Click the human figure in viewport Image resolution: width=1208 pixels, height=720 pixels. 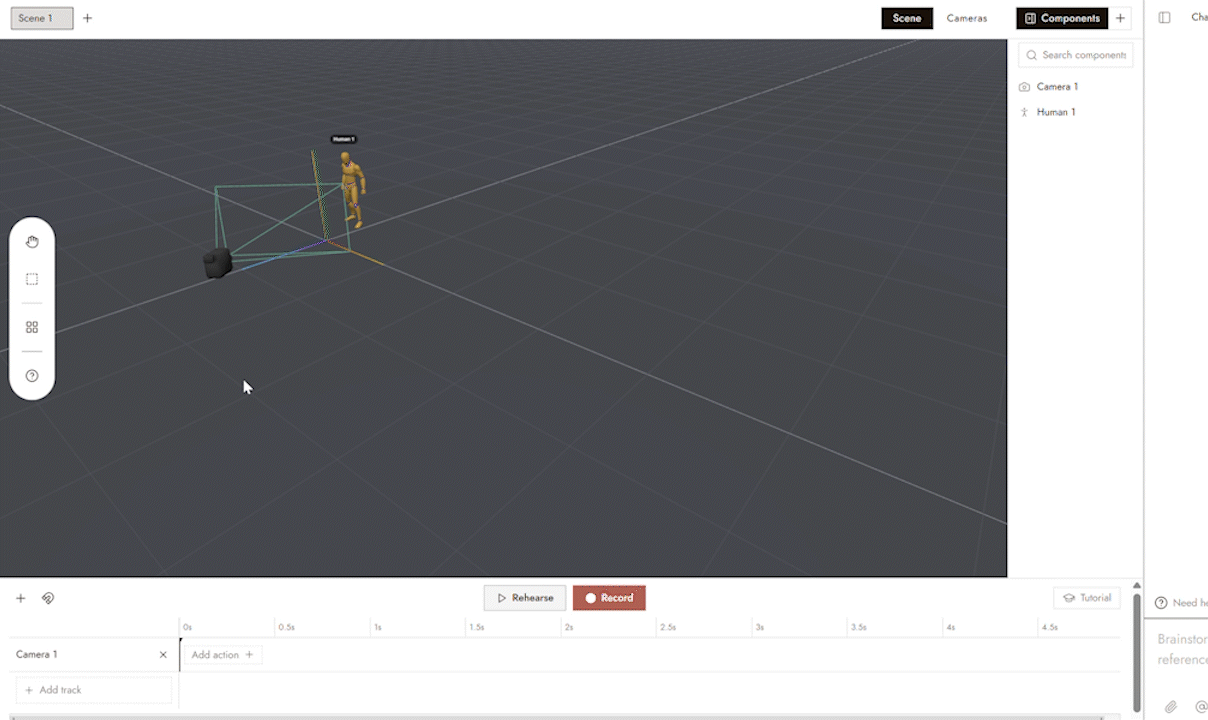click(351, 190)
